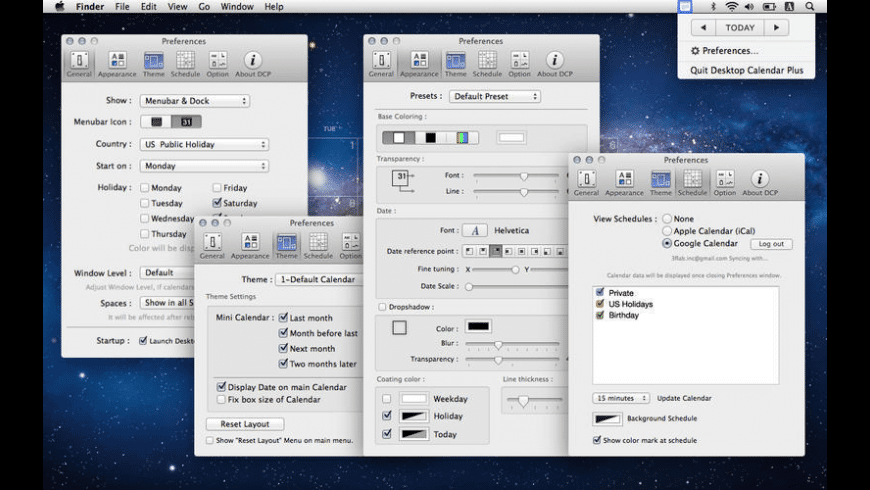Click the Font picker 'A' icon button

coord(477,231)
